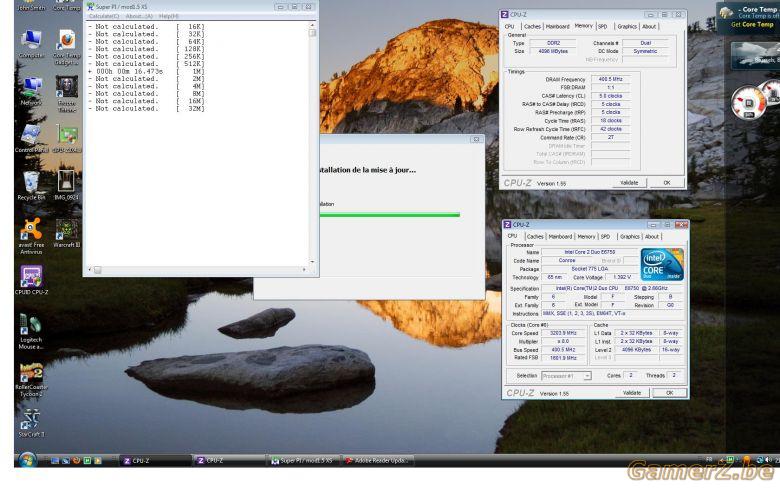This screenshot has height=488, width=780.
Task: Click the Command Rate 2T value
Action: tap(610, 137)
